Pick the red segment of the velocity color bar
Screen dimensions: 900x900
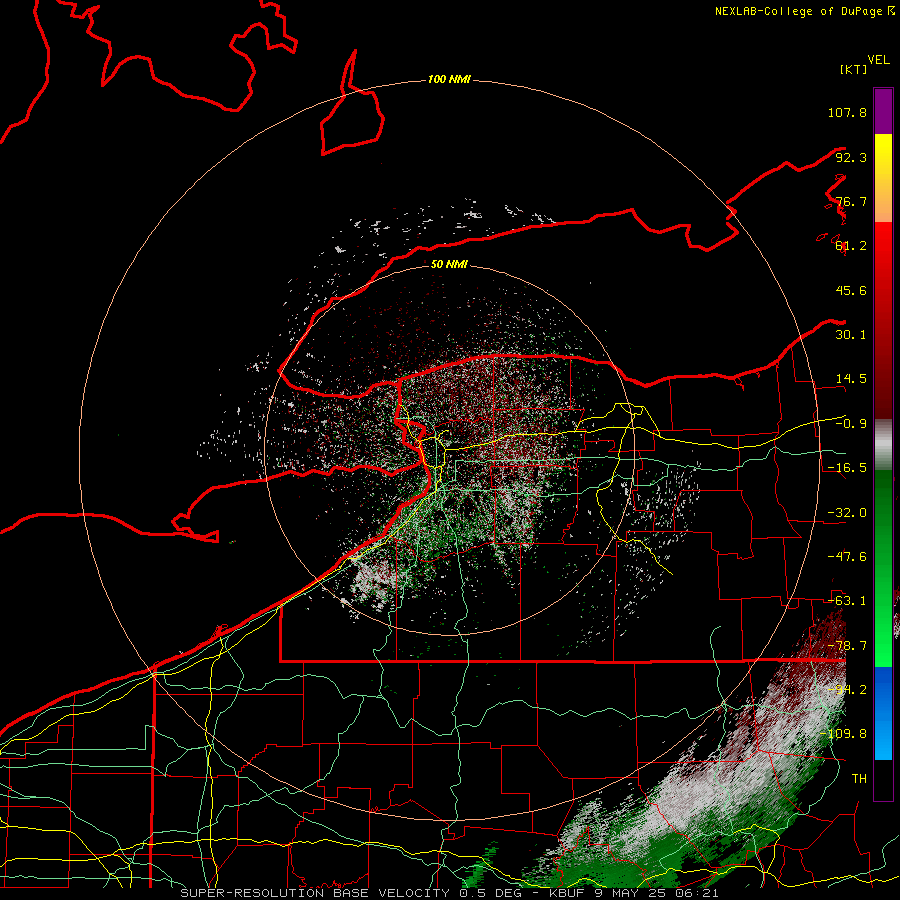(883, 320)
